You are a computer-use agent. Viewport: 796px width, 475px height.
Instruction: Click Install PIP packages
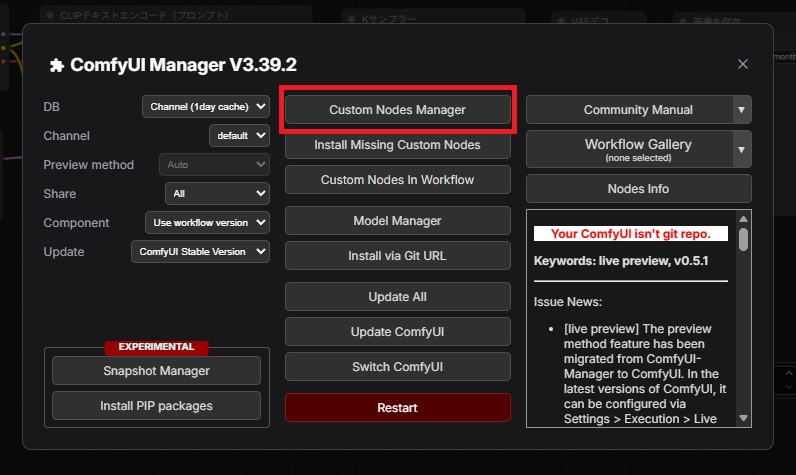point(156,406)
